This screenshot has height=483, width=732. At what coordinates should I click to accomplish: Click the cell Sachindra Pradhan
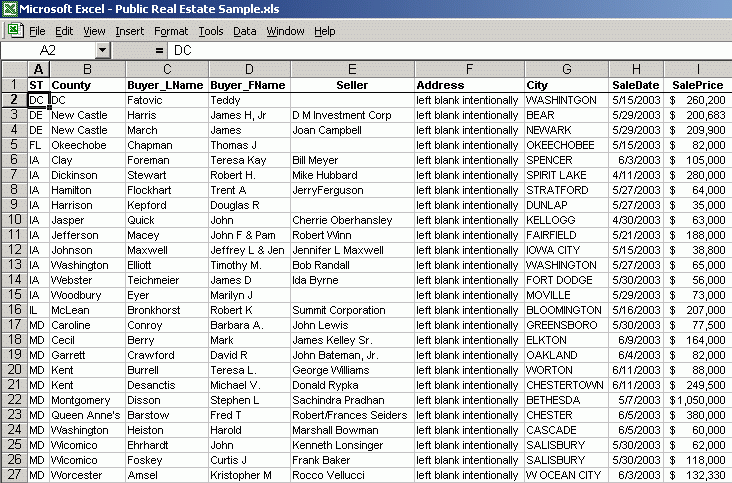coord(352,400)
